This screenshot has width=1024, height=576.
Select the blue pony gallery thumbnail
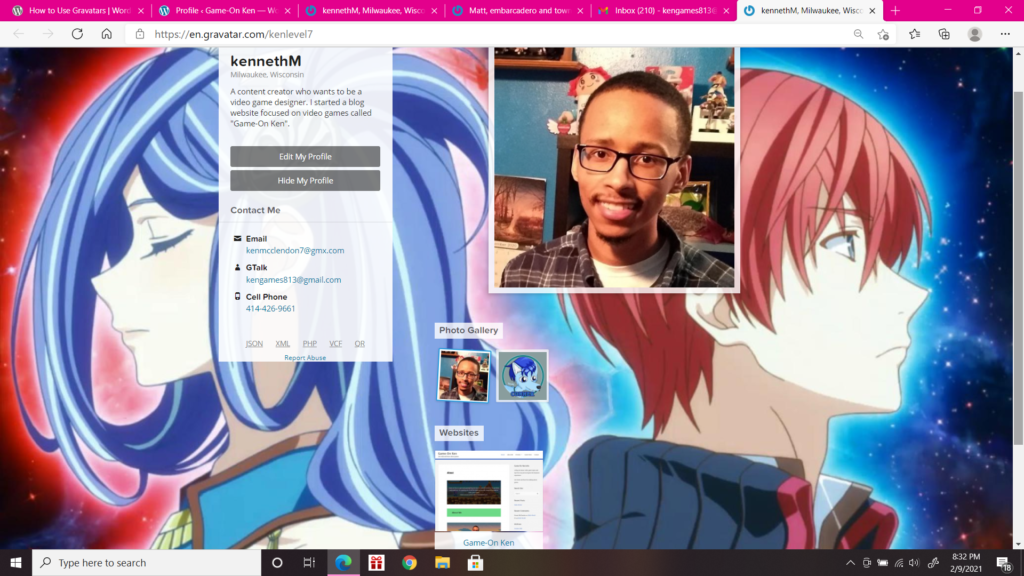[522, 376]
